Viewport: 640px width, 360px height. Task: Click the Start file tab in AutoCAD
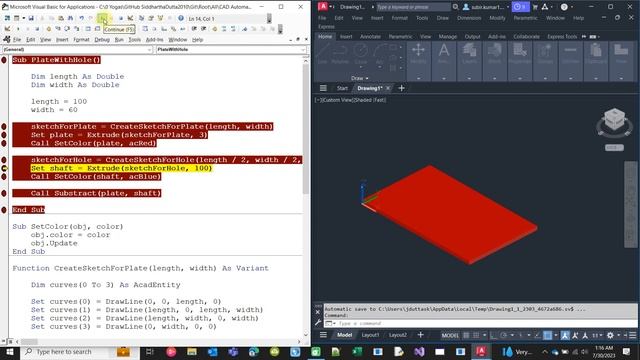pyautogui.click(x=342, y=88)
